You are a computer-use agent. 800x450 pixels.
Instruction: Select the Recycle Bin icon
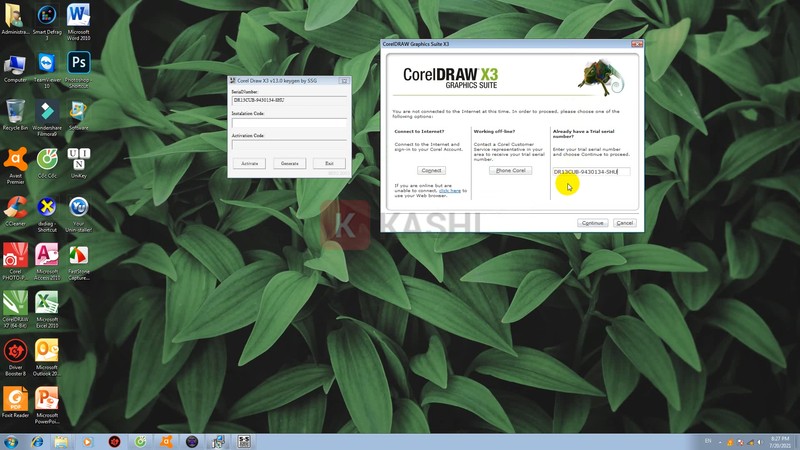(15, 115)
